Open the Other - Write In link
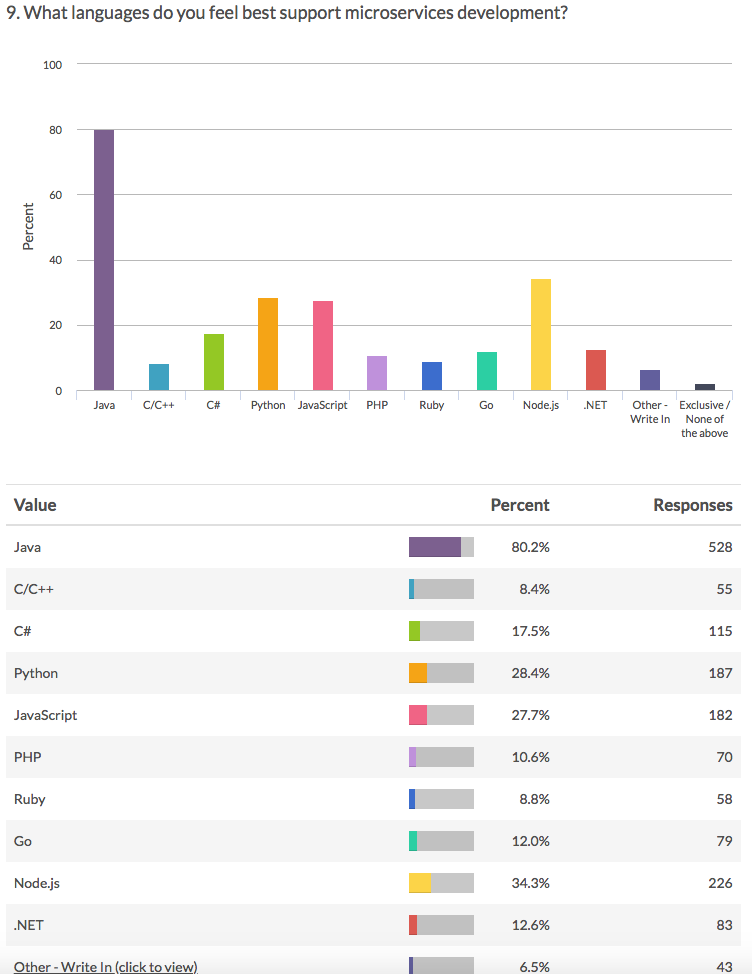 click(x=105, y=966)
